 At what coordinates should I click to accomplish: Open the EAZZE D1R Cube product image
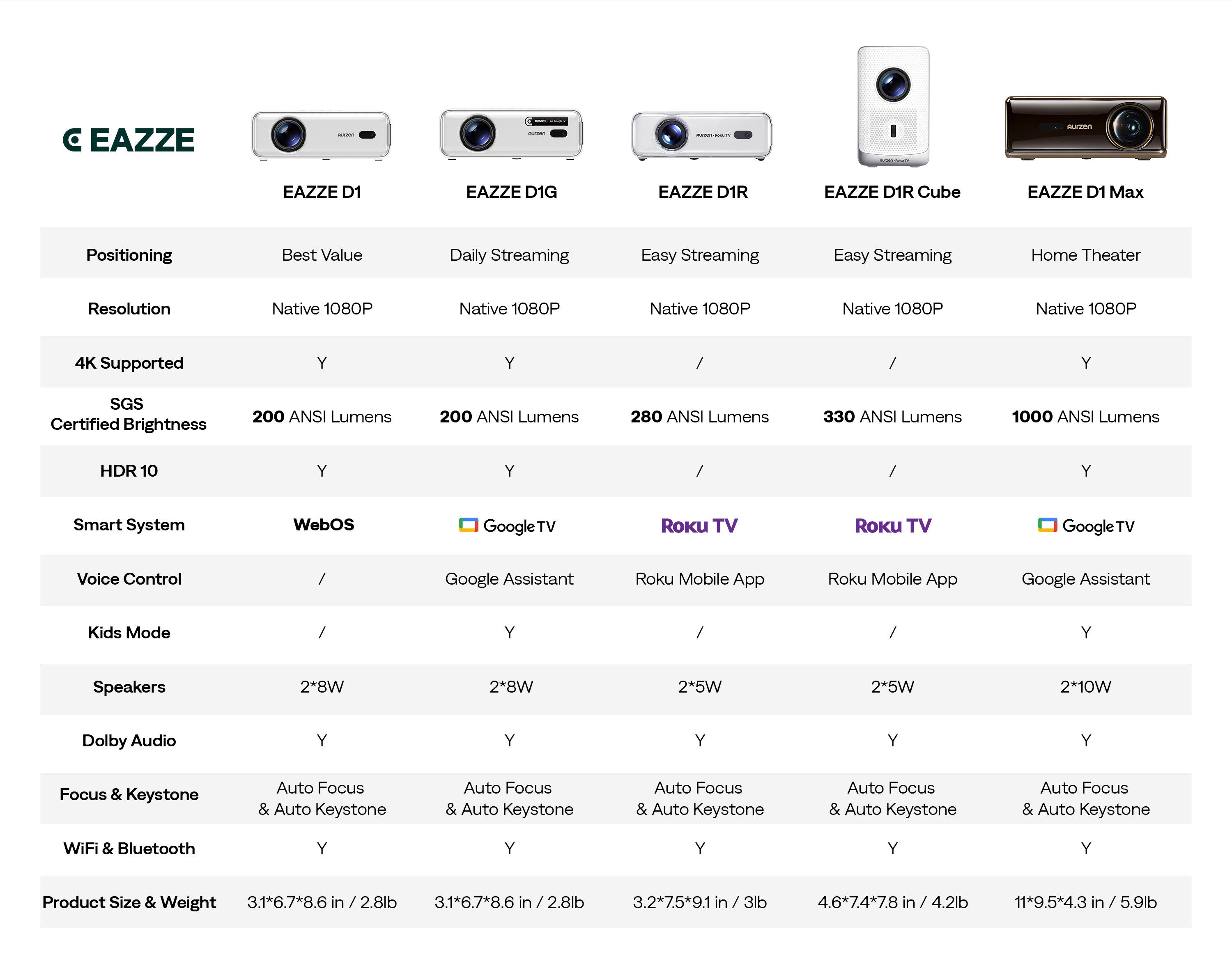click(x=893, y=106)
